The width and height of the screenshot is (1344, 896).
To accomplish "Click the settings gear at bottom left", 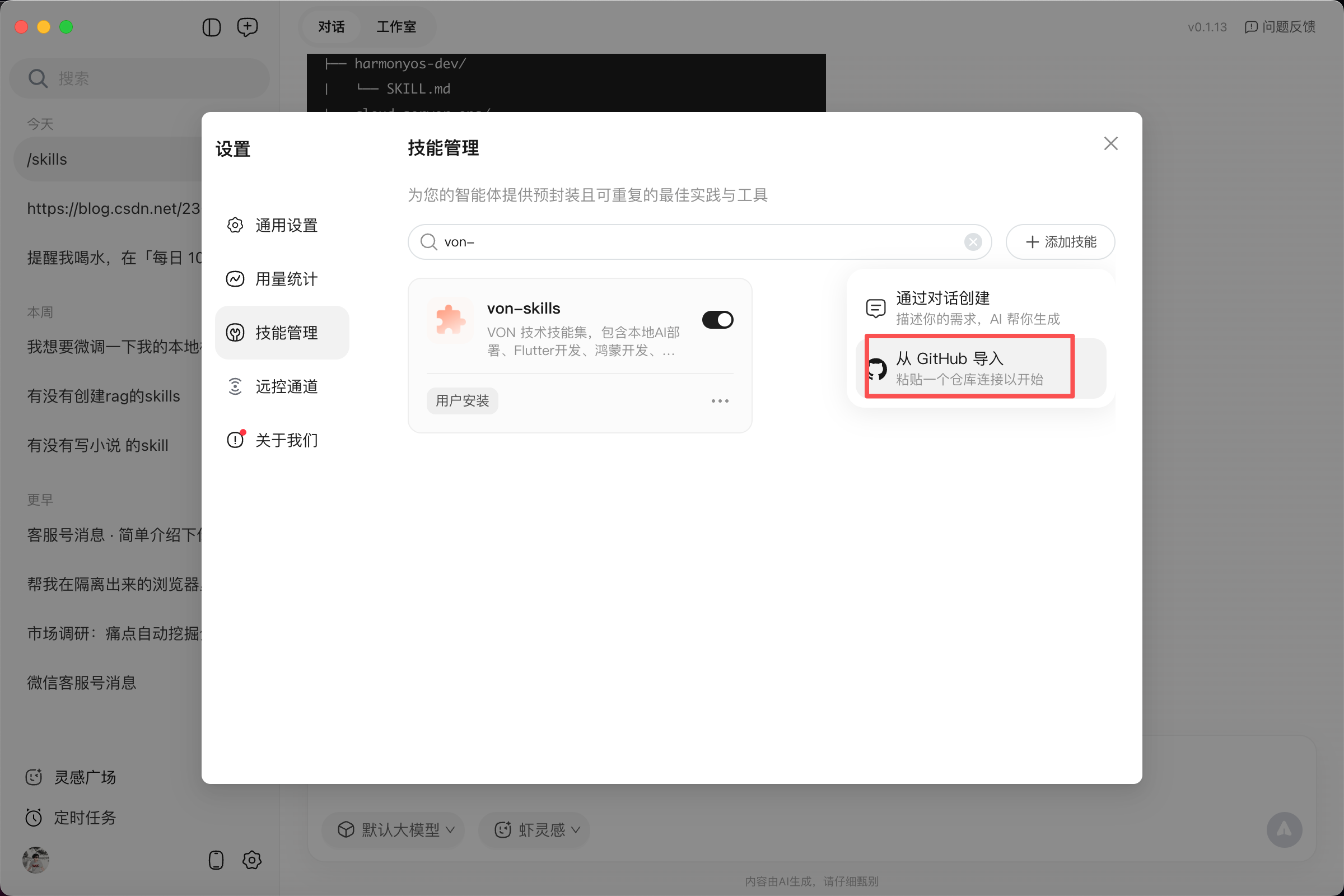I will [251, 860].
